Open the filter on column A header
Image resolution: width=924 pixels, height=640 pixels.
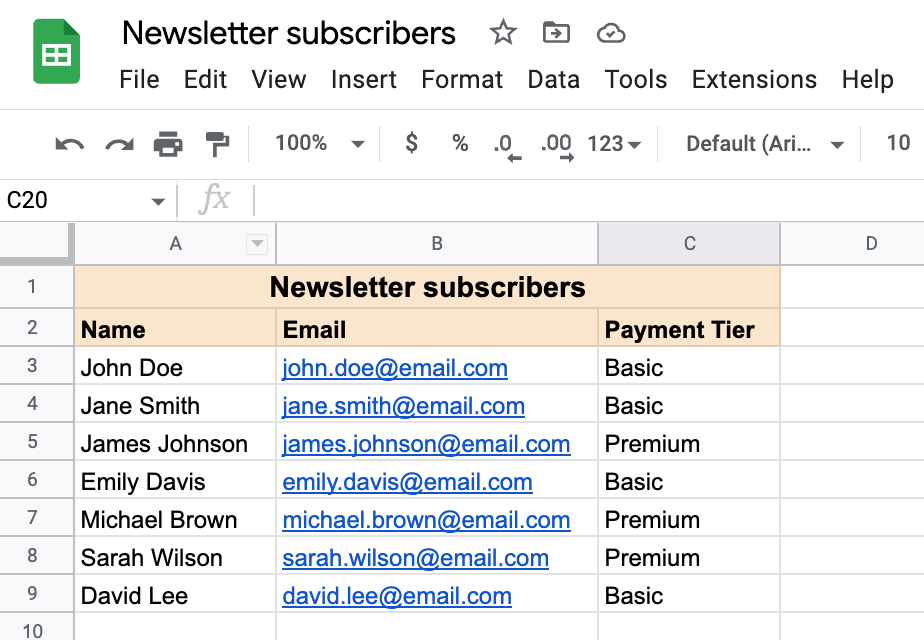257,243
